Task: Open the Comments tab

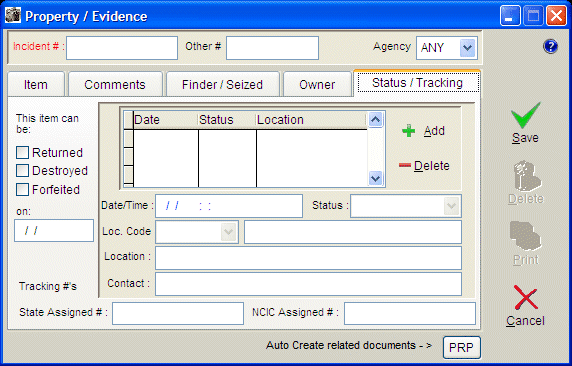Action: (115, 84)
